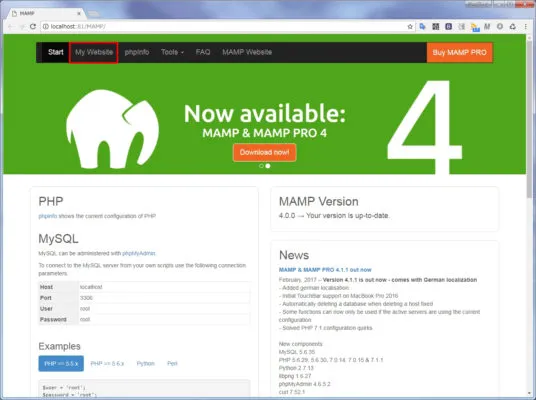Select the PHP <= 5.5.x example tab
Viewport: 536px width, 400px height.
(x=61, y=363)
